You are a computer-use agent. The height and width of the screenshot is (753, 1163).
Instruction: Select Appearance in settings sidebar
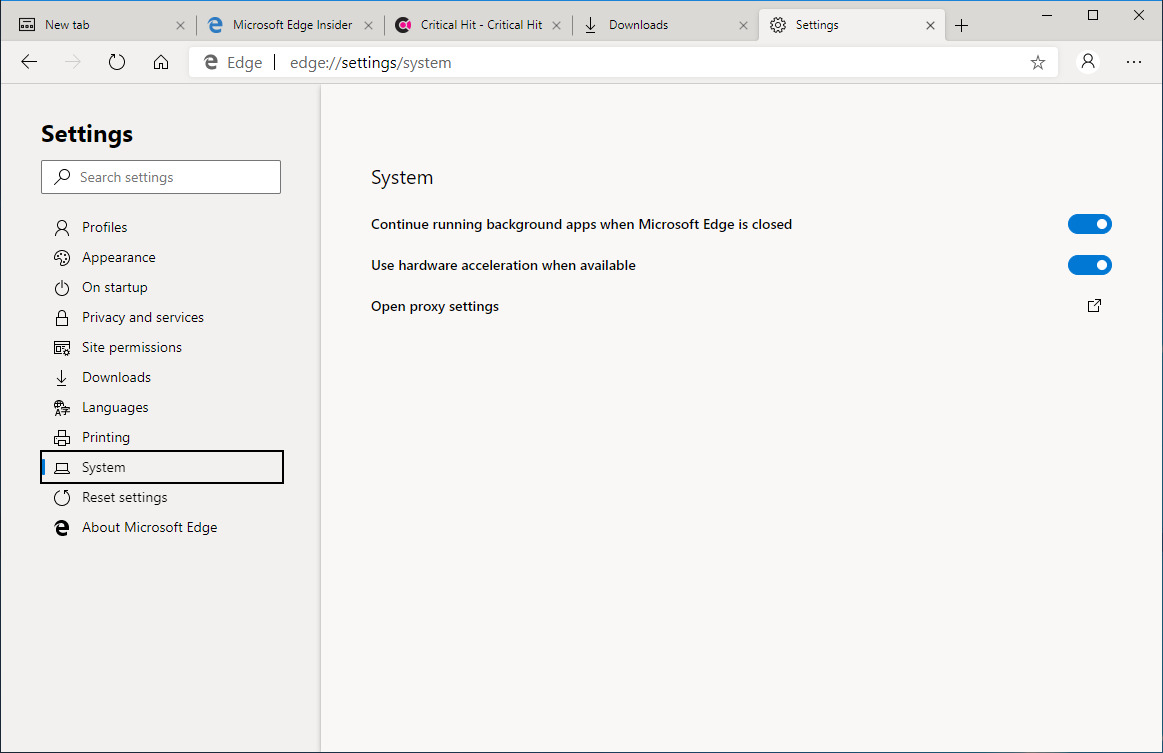point(118,257)
